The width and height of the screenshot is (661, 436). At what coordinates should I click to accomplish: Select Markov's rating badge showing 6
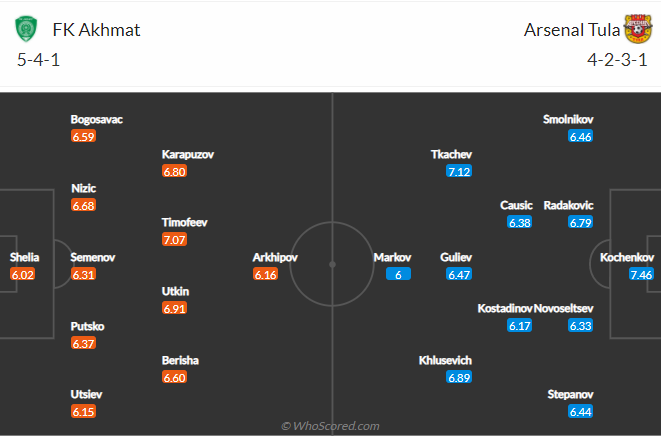coord(398,275)
